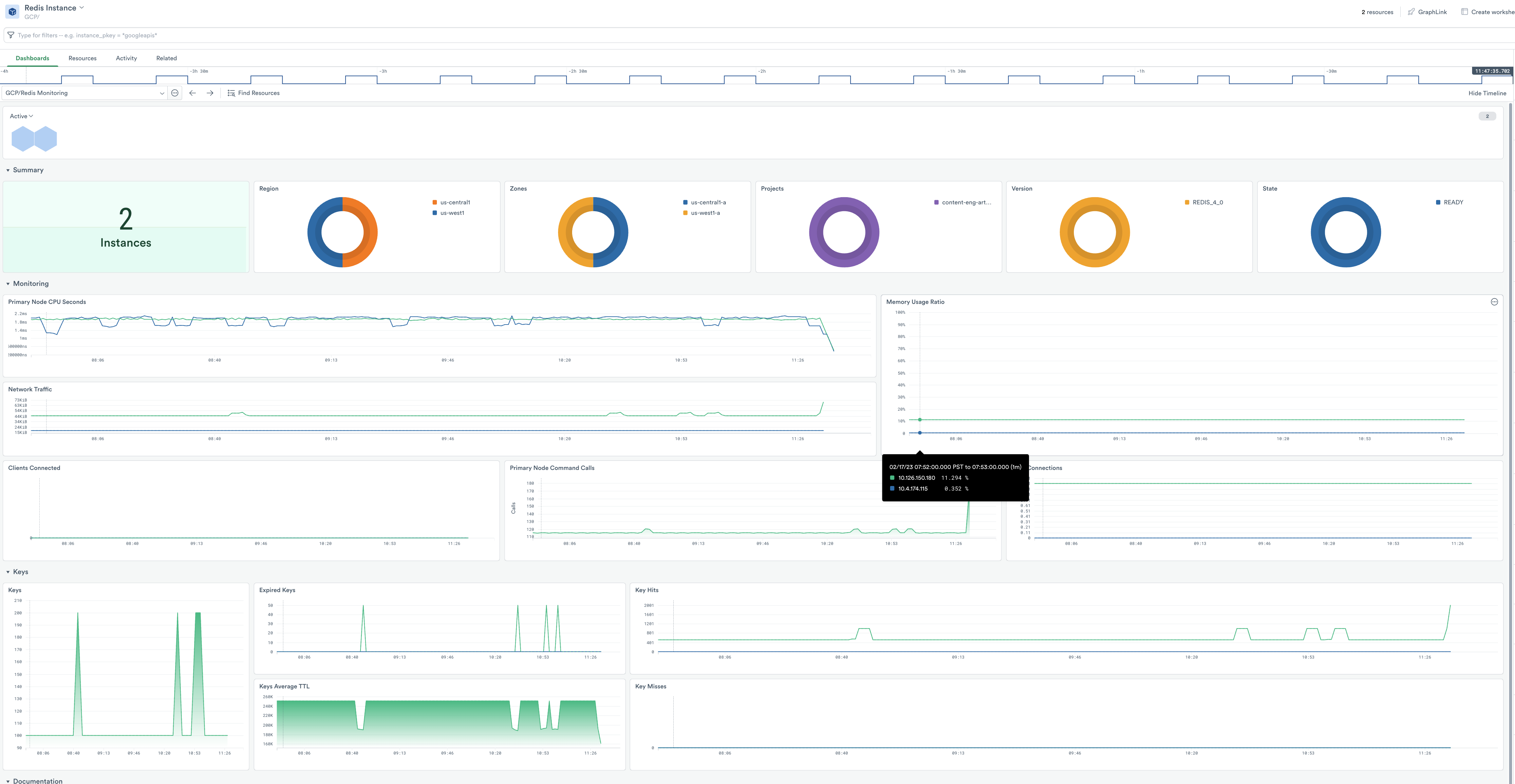Click the READY state legend entry
This screenshot has height=784, width=1515.
click(x=1450, y=202)
